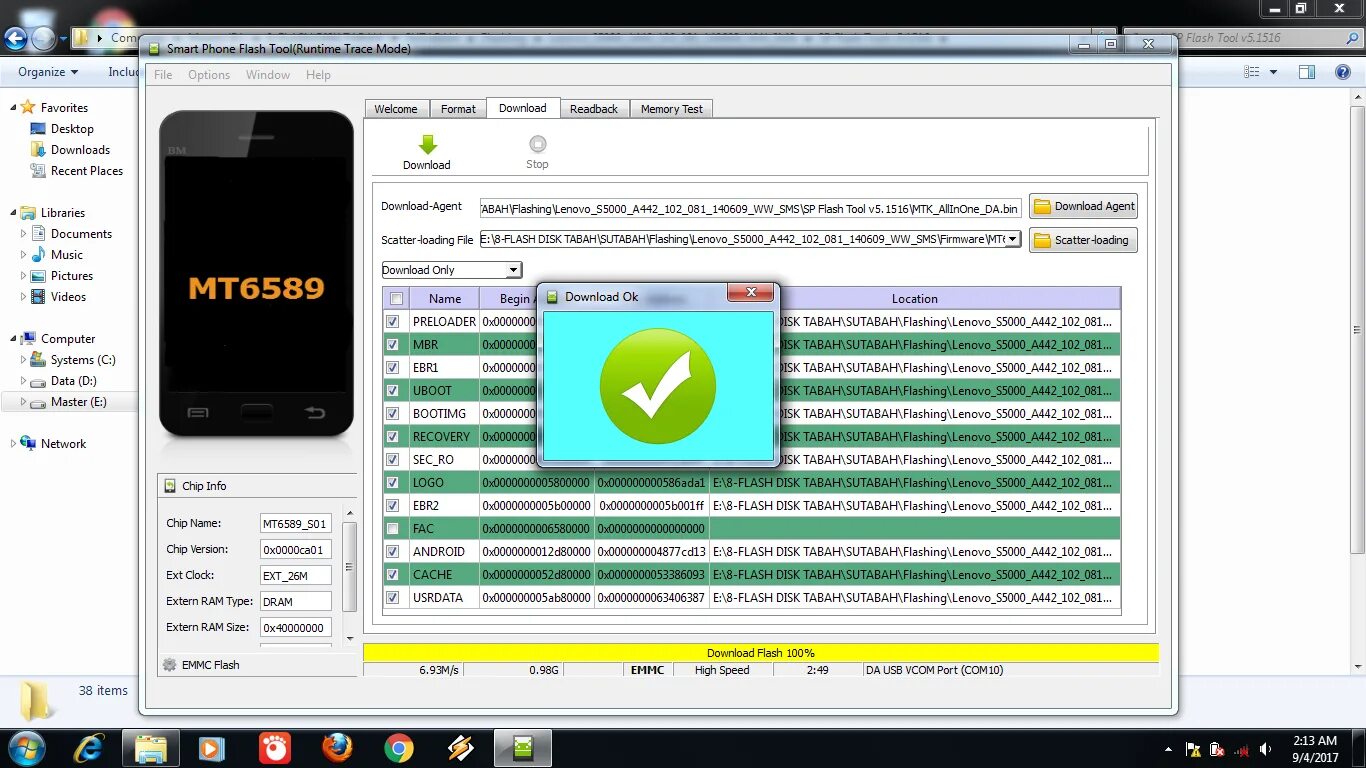
Task: Open SP Flash Tool from the taskbar
Action: pos(522,747)
